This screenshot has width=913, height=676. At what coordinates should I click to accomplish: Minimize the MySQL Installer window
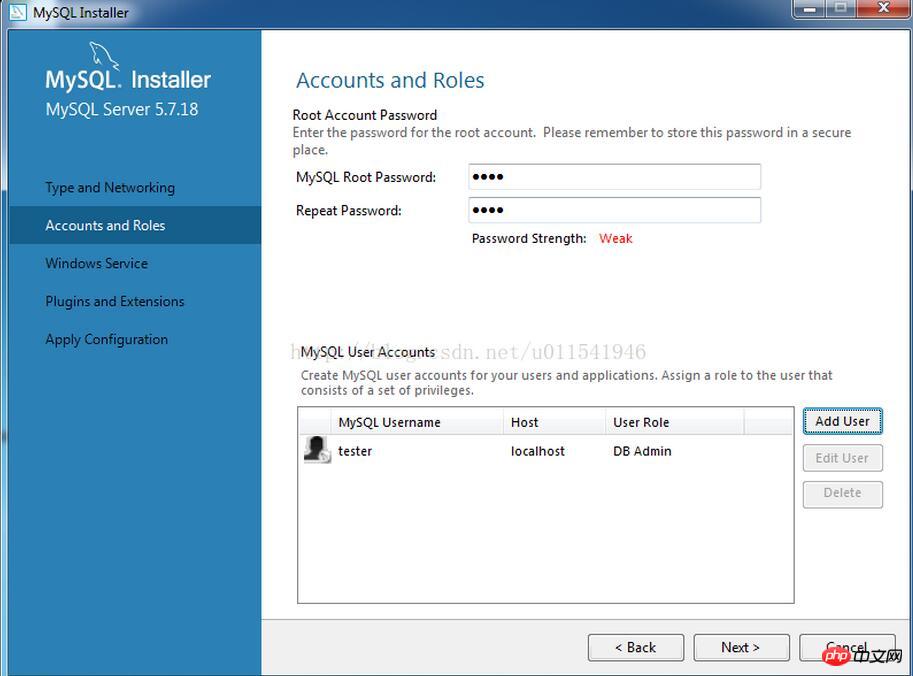(809, 9)
